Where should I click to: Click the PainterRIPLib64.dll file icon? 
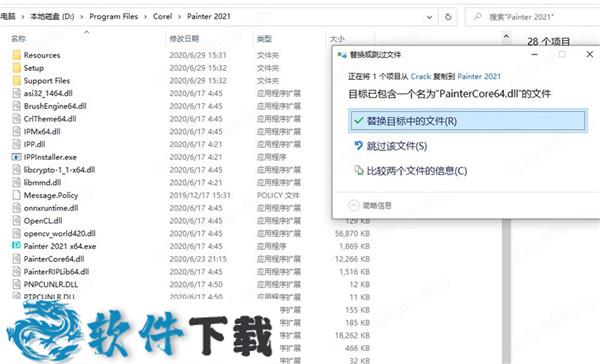(16, 271)
